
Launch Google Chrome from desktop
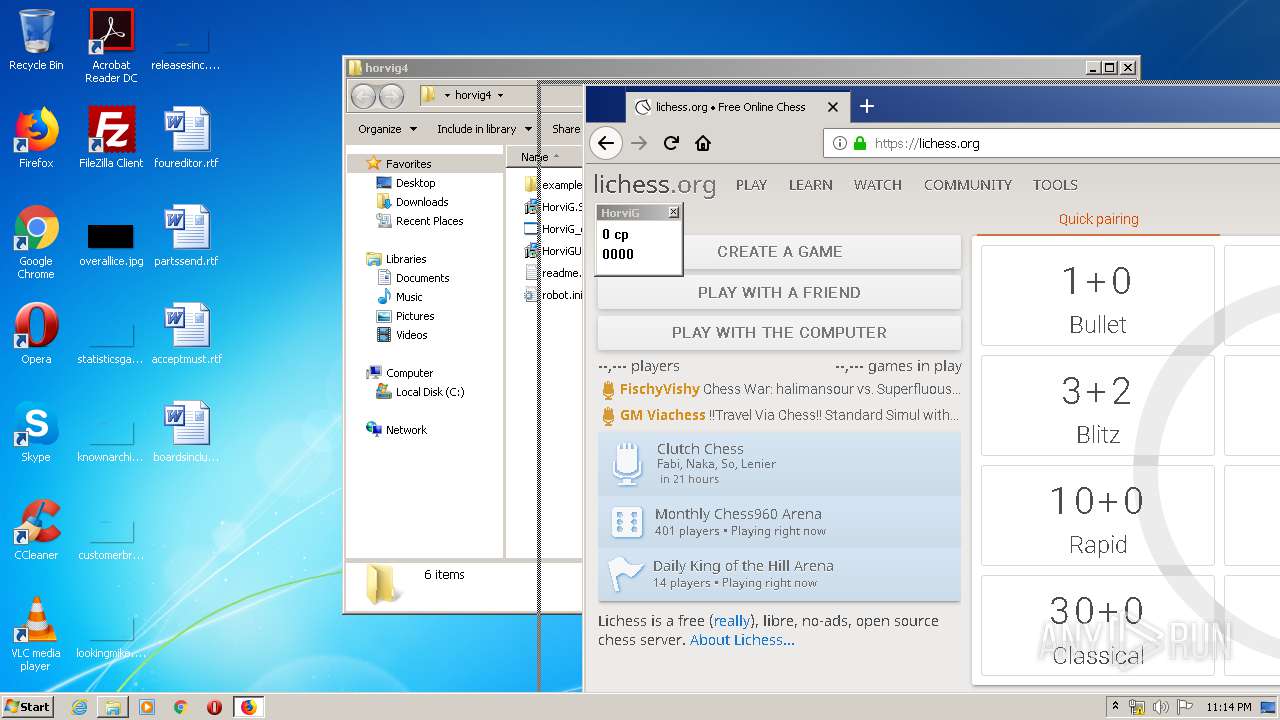pos(36,242)
